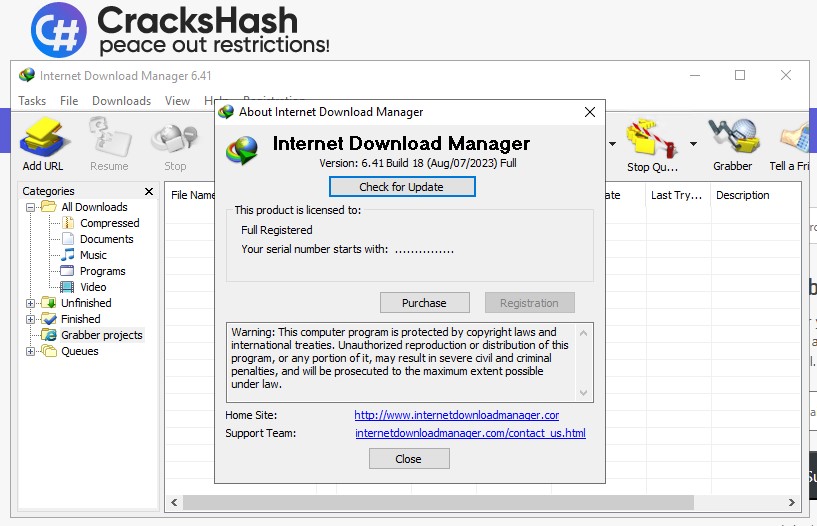Select the Compressed category folder icon
This screenshot has height=526, width=817.
point(68,223)
